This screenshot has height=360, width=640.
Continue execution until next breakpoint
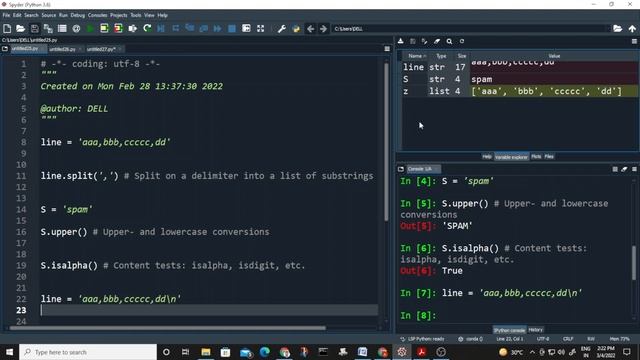tap(218, 29)
